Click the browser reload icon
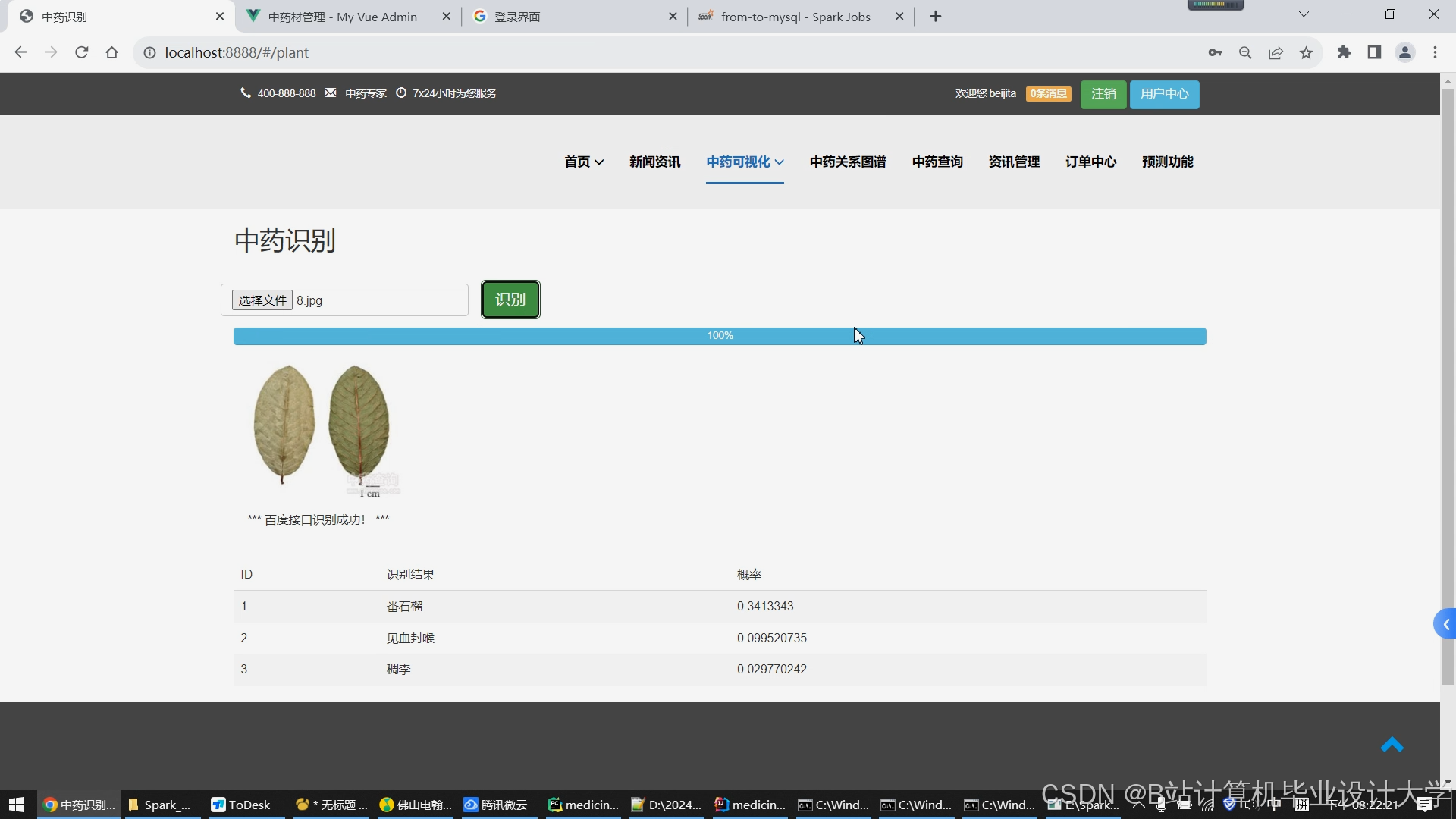This screenshot has width=1456, height=819. [x=82, y=52]
